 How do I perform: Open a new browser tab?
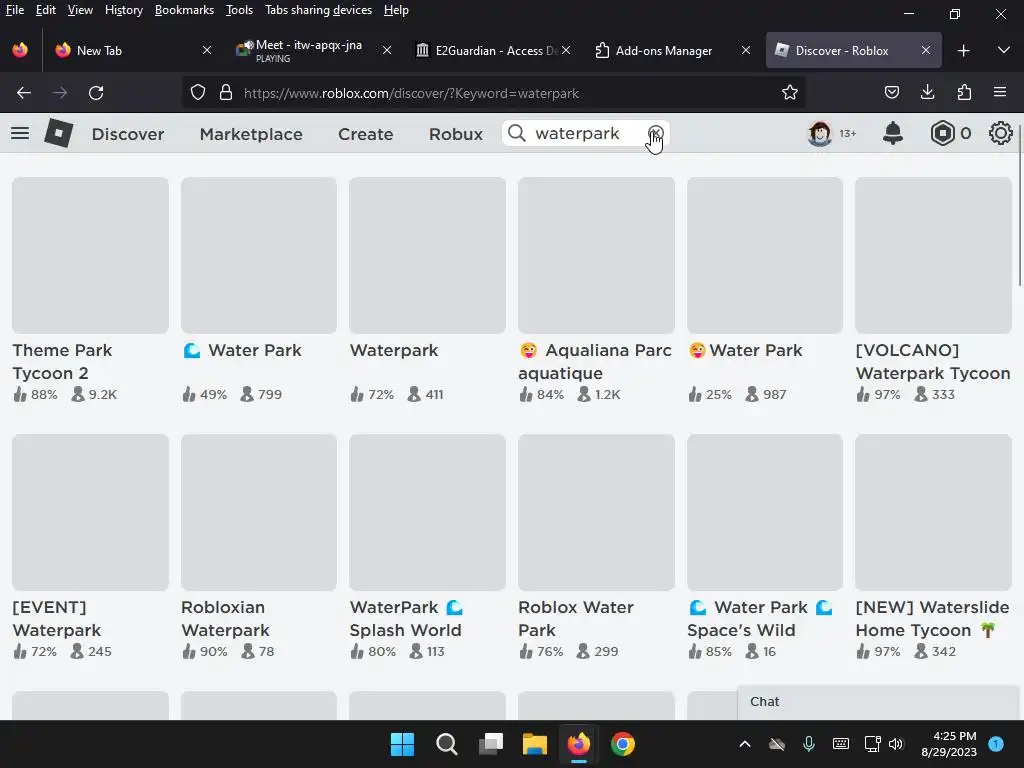[963, 50]
